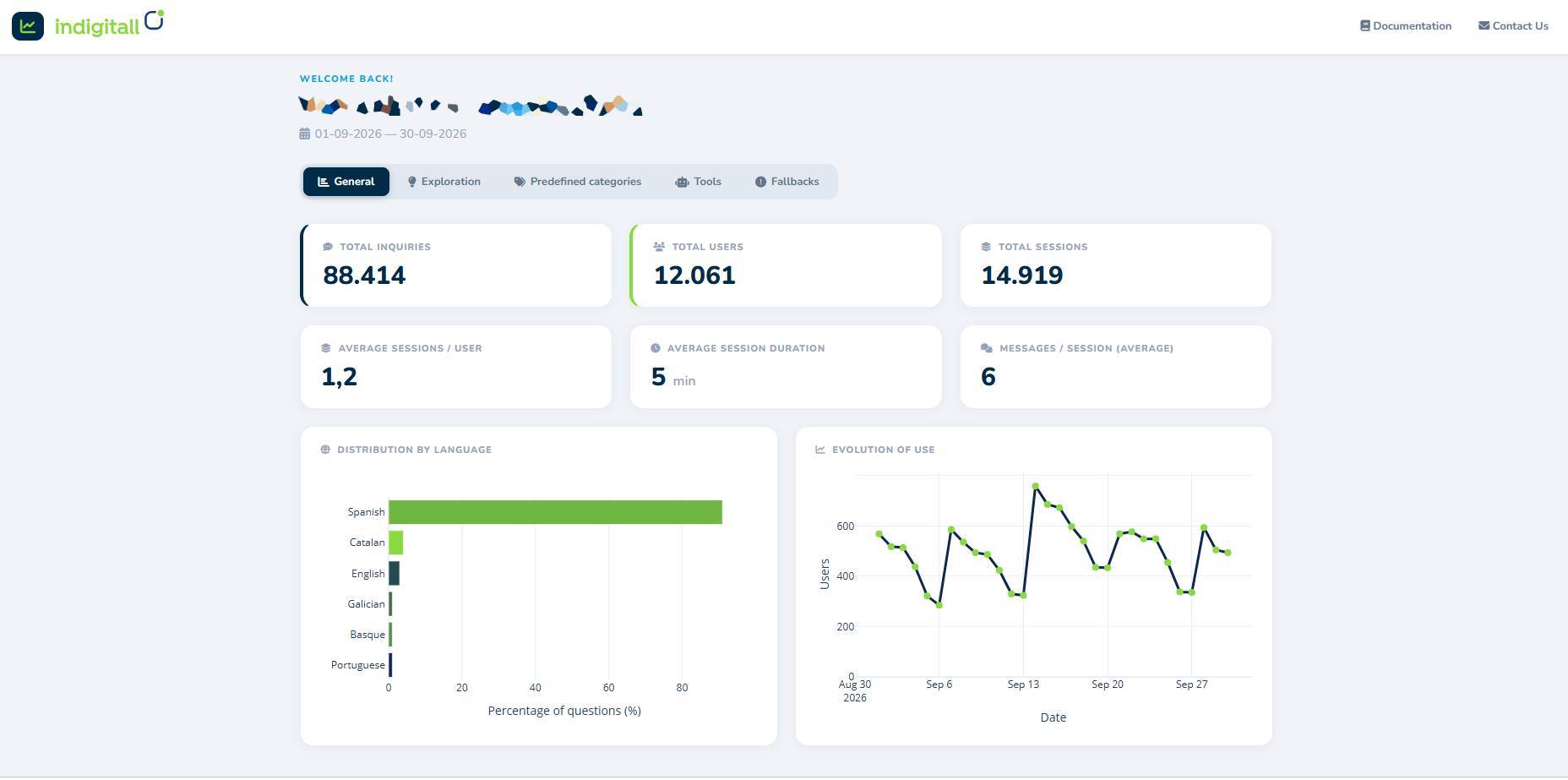
Task: Click the Users y-axis title
Action: click(x=825, y=575)
